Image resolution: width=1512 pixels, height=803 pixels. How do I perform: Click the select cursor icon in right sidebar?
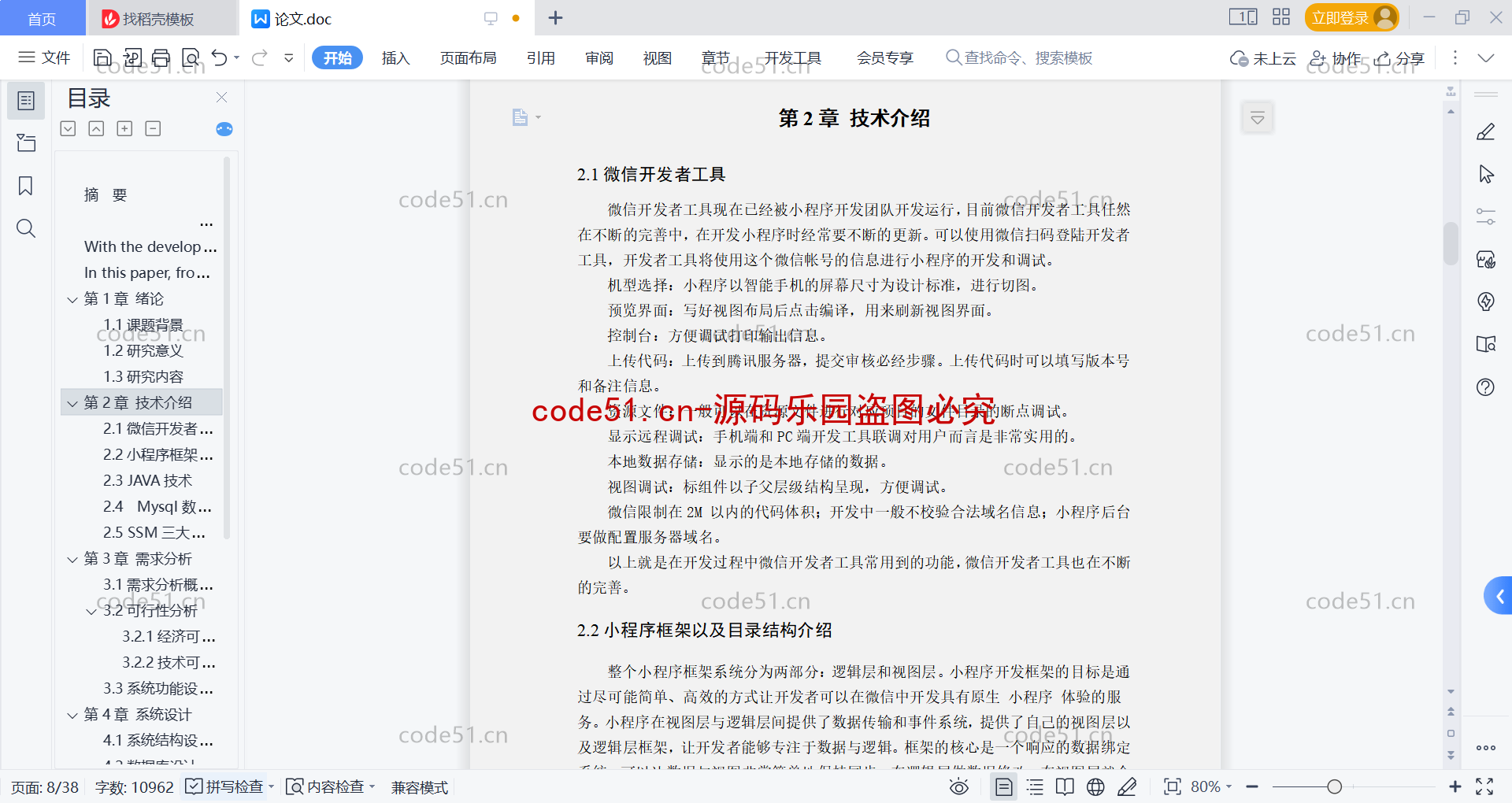coord(1485,174)
